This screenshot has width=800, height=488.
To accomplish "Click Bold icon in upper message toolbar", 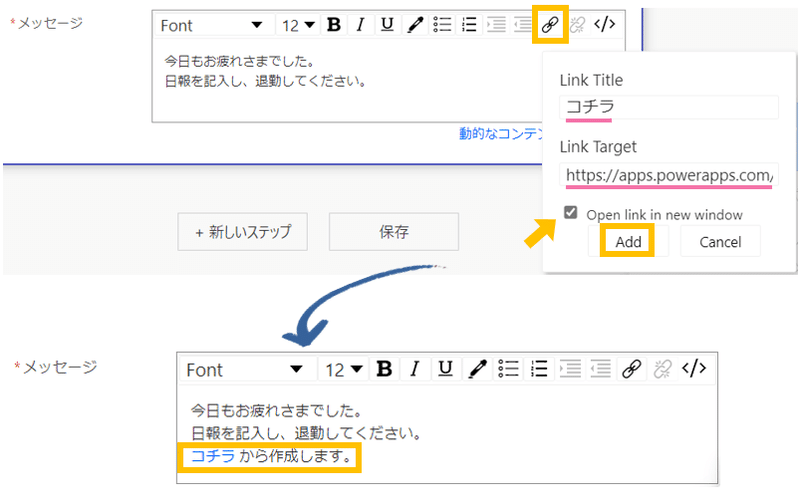I will (x=334, y=25).
